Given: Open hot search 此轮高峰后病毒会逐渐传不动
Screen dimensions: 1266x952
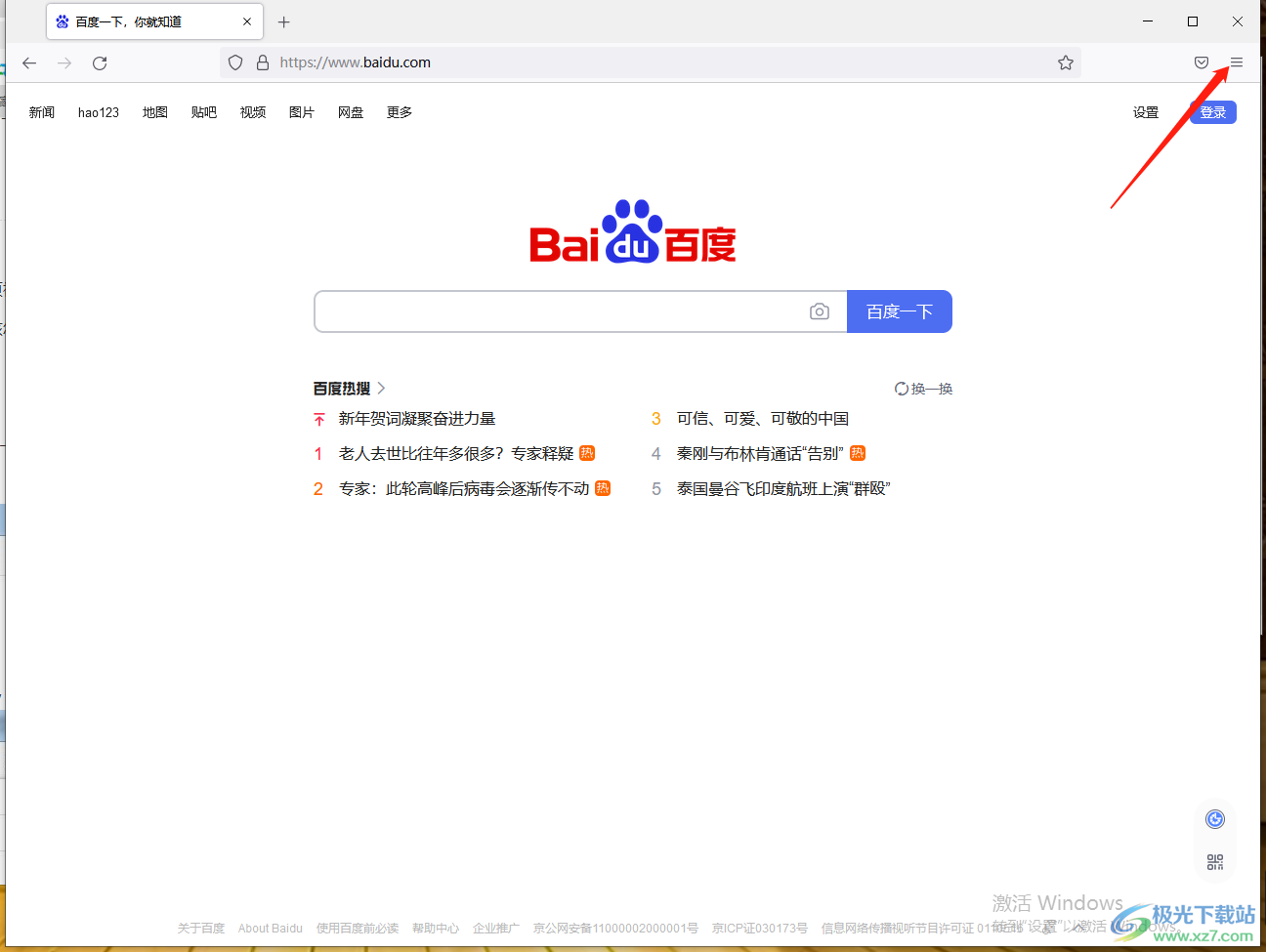Looking at the screenshot, I should click(x=464, y=489).
